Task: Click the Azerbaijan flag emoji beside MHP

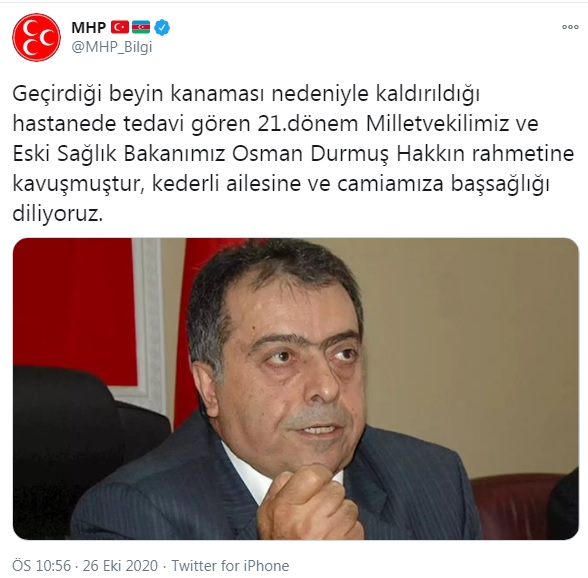Action: tap(141, 27)
